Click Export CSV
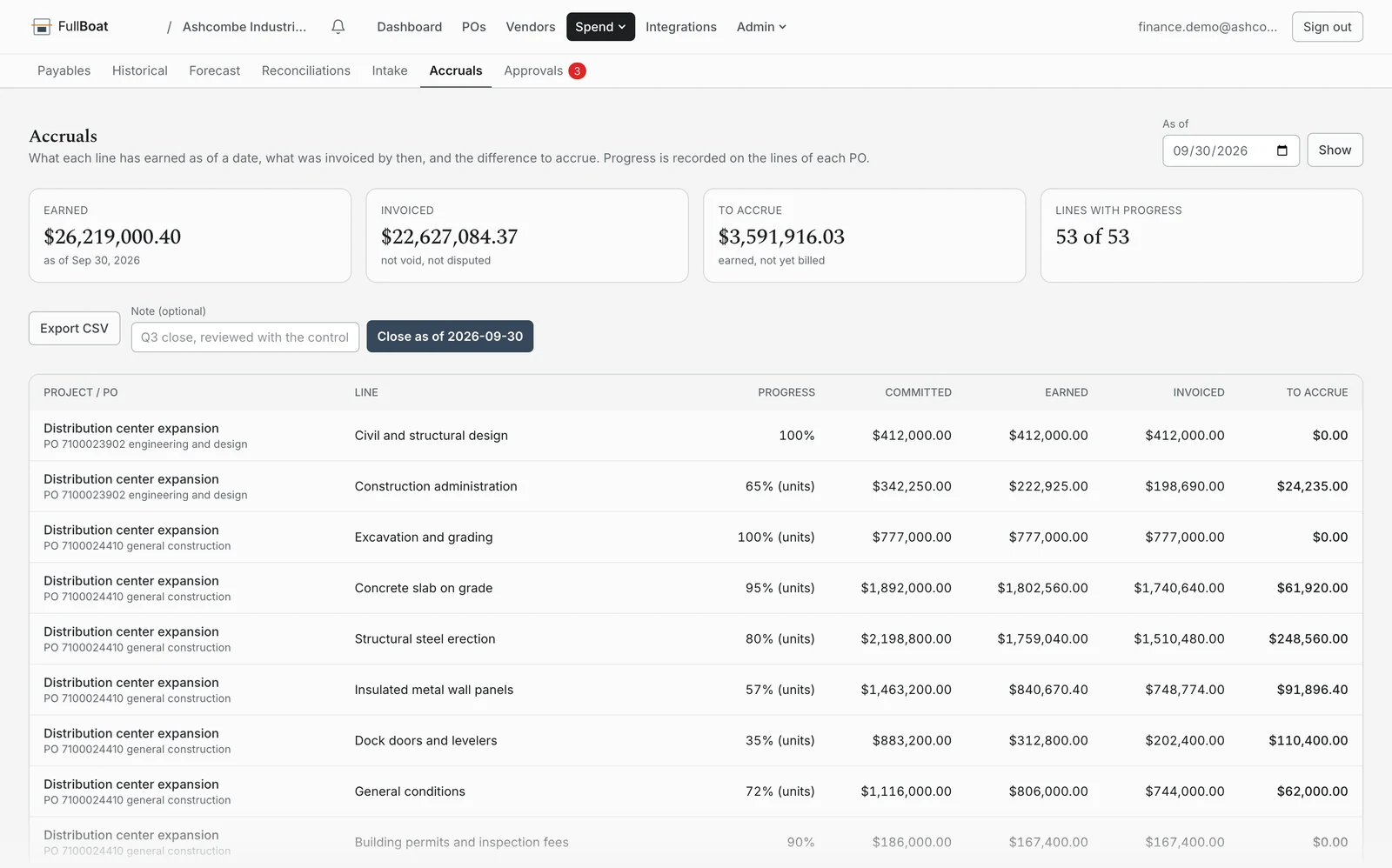The height and width of the screenshot is (868, 1392). (74, 328)
